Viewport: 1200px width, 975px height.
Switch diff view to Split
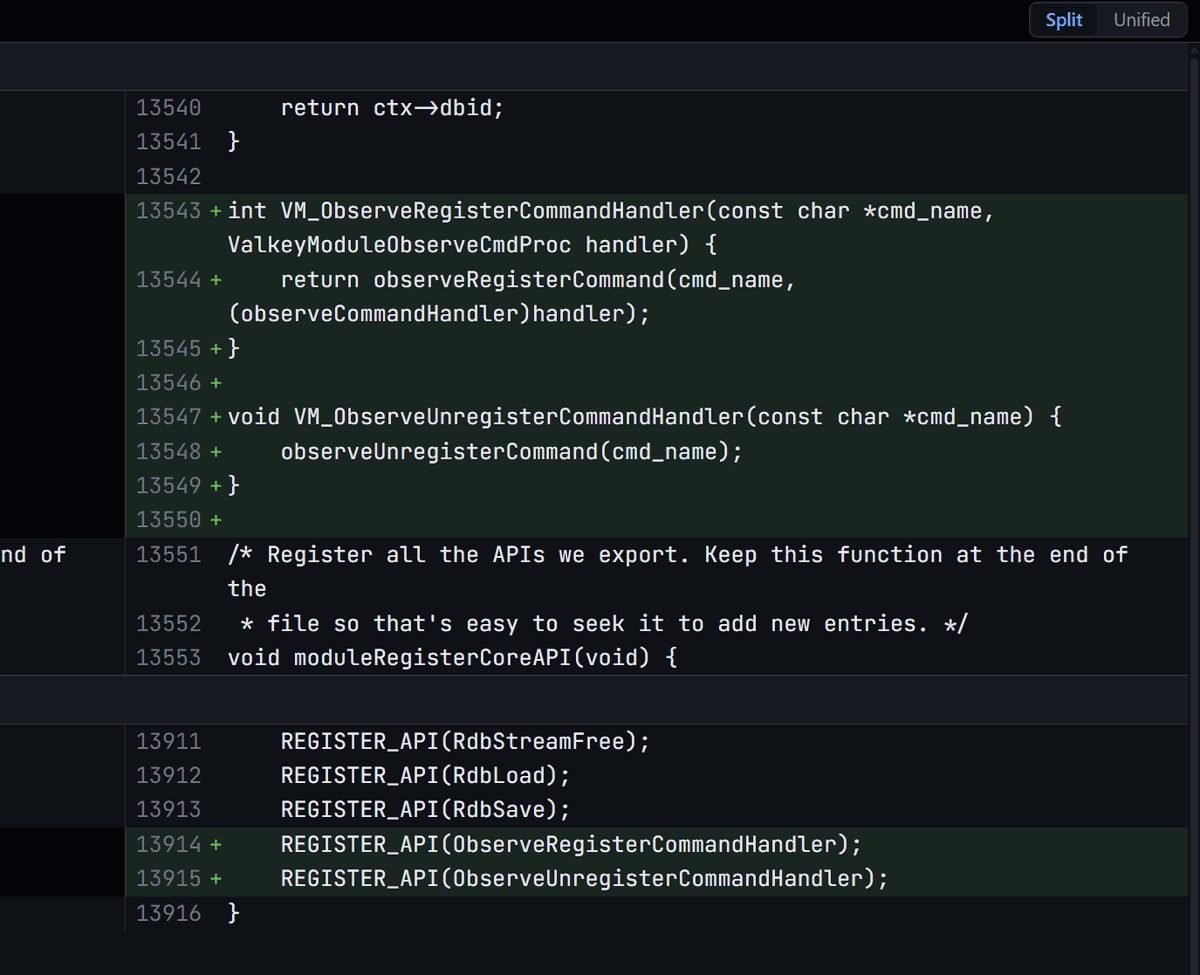tap(1064, 20)
